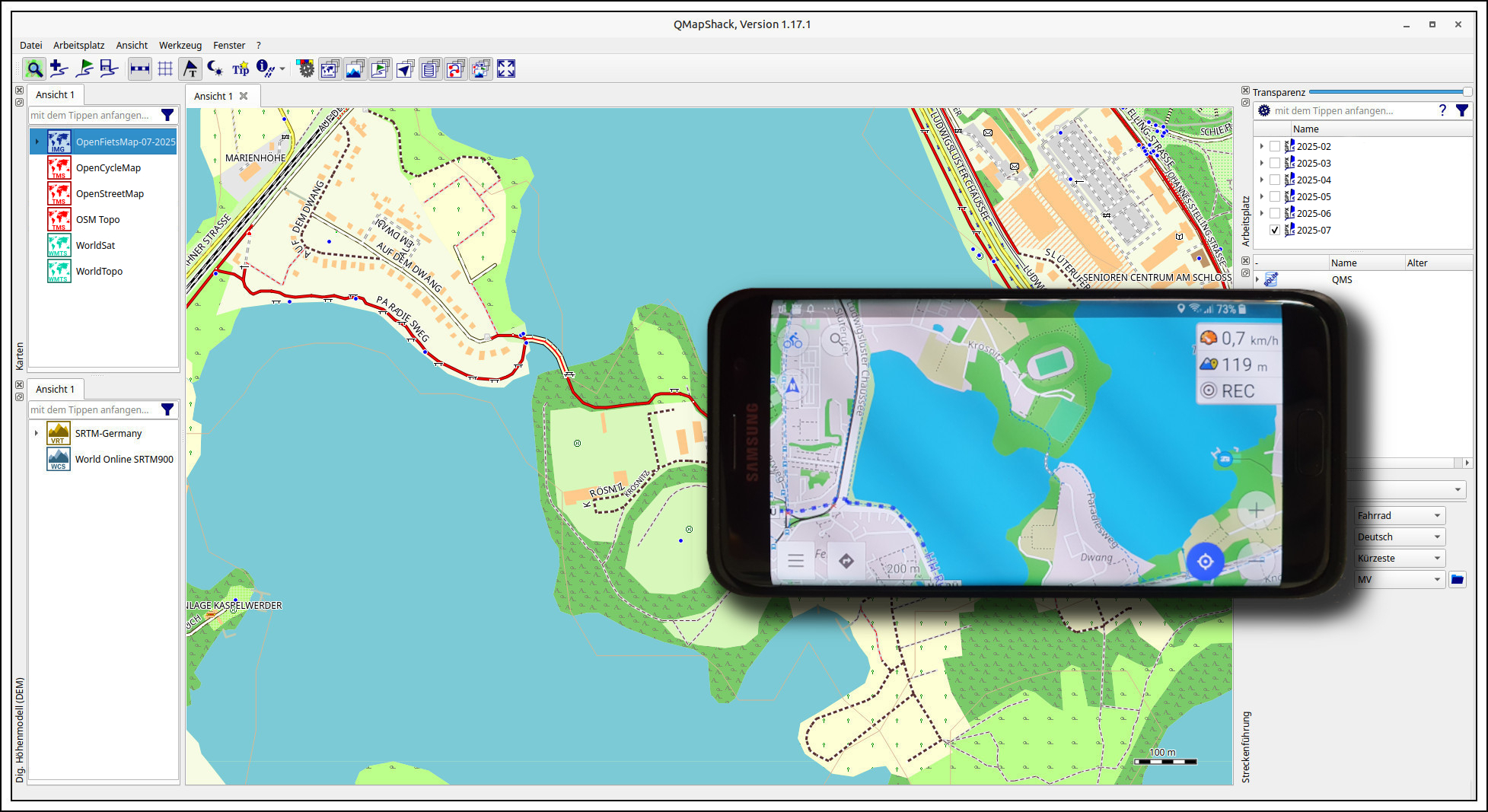The height and width of the screenshot is (812, 1488).
Task: Uncheck the 2025-07 project checkbox
Action: click(1275, 230)
